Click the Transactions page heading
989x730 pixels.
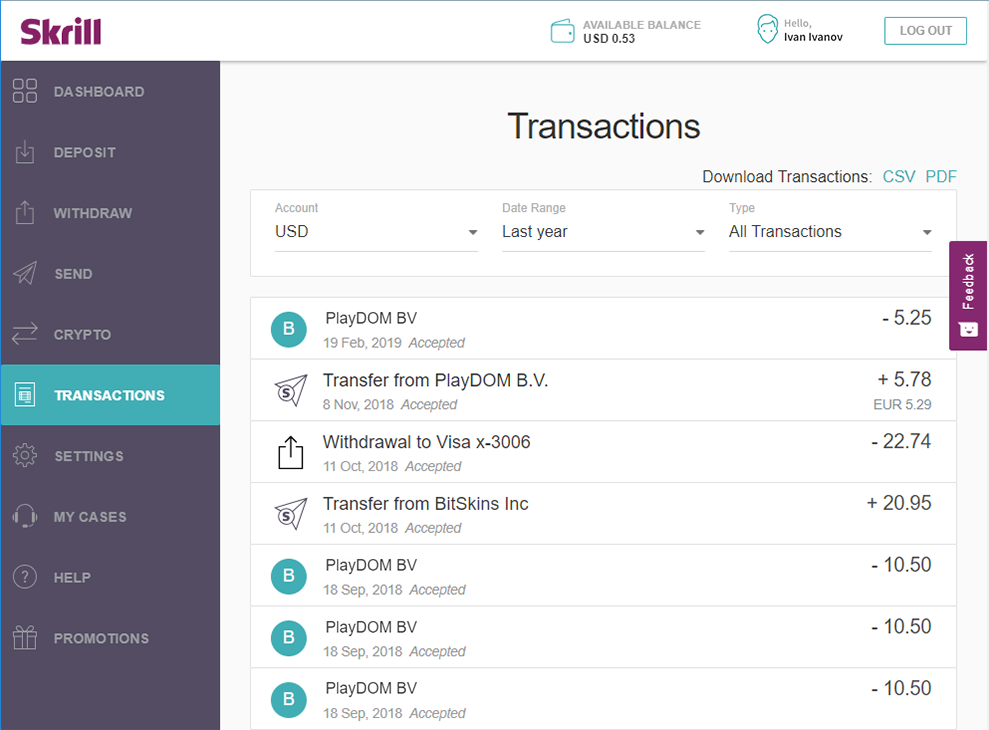click(x=604, y=126)
